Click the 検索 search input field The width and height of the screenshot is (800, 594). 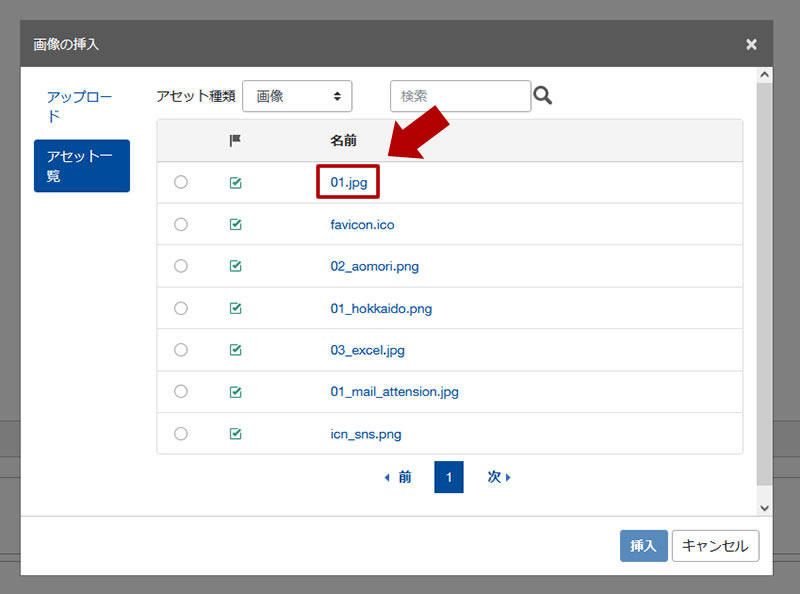pos(460,96)
